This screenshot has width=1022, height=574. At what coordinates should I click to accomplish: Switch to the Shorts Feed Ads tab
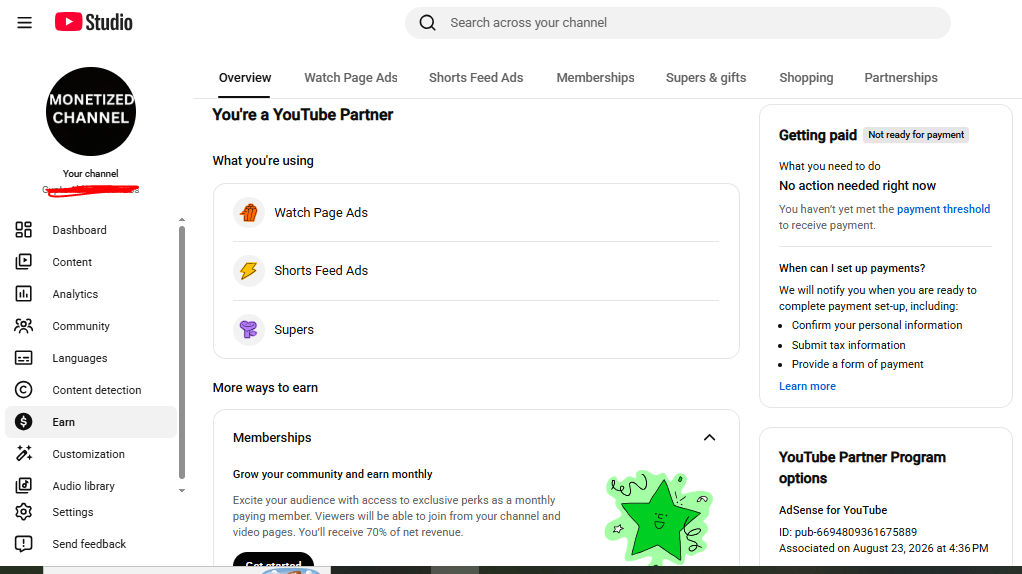476,78
